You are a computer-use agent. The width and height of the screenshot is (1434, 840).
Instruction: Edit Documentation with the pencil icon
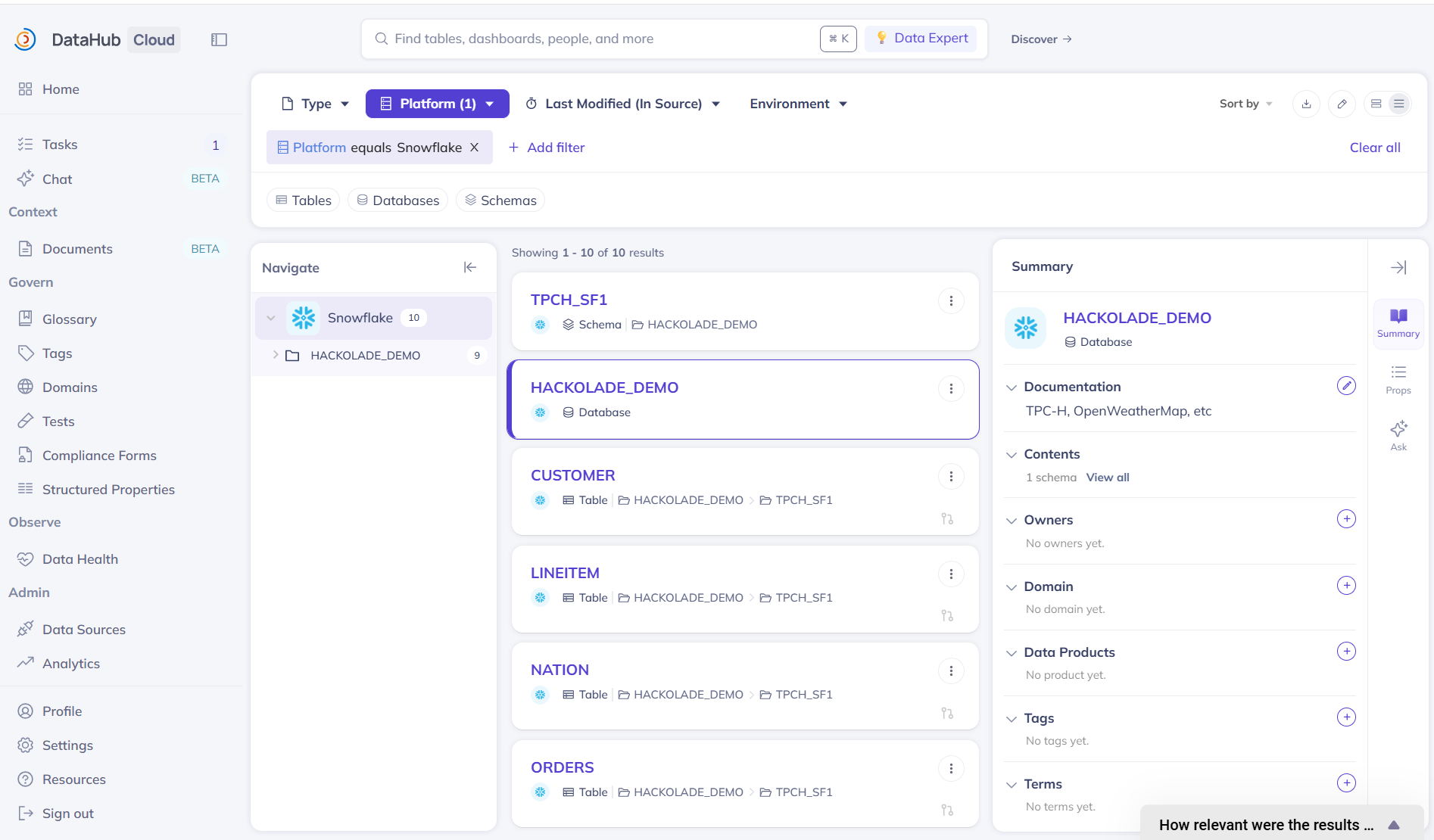(1345, 386)
